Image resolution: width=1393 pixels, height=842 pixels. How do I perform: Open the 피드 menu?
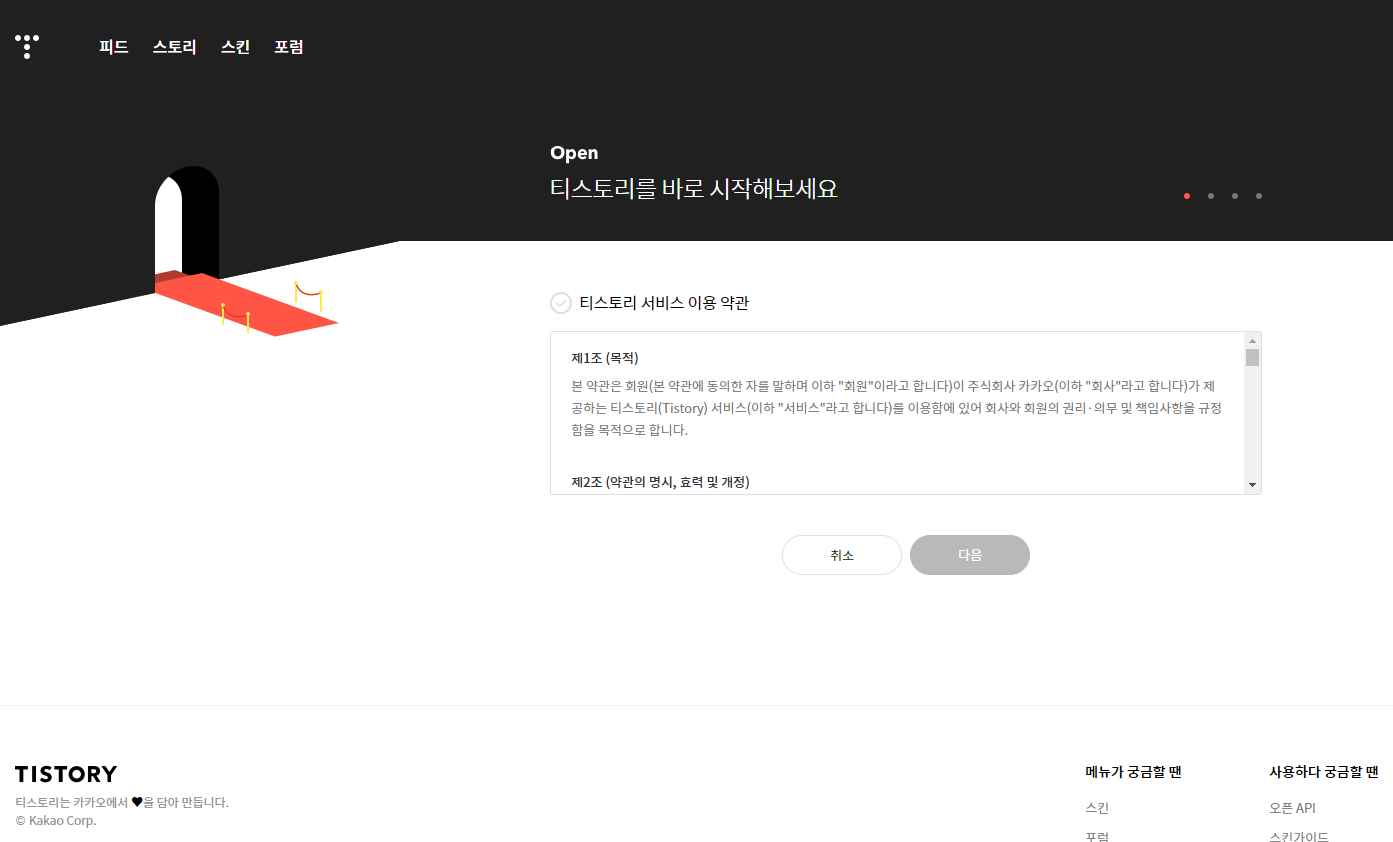pos(114,47)
